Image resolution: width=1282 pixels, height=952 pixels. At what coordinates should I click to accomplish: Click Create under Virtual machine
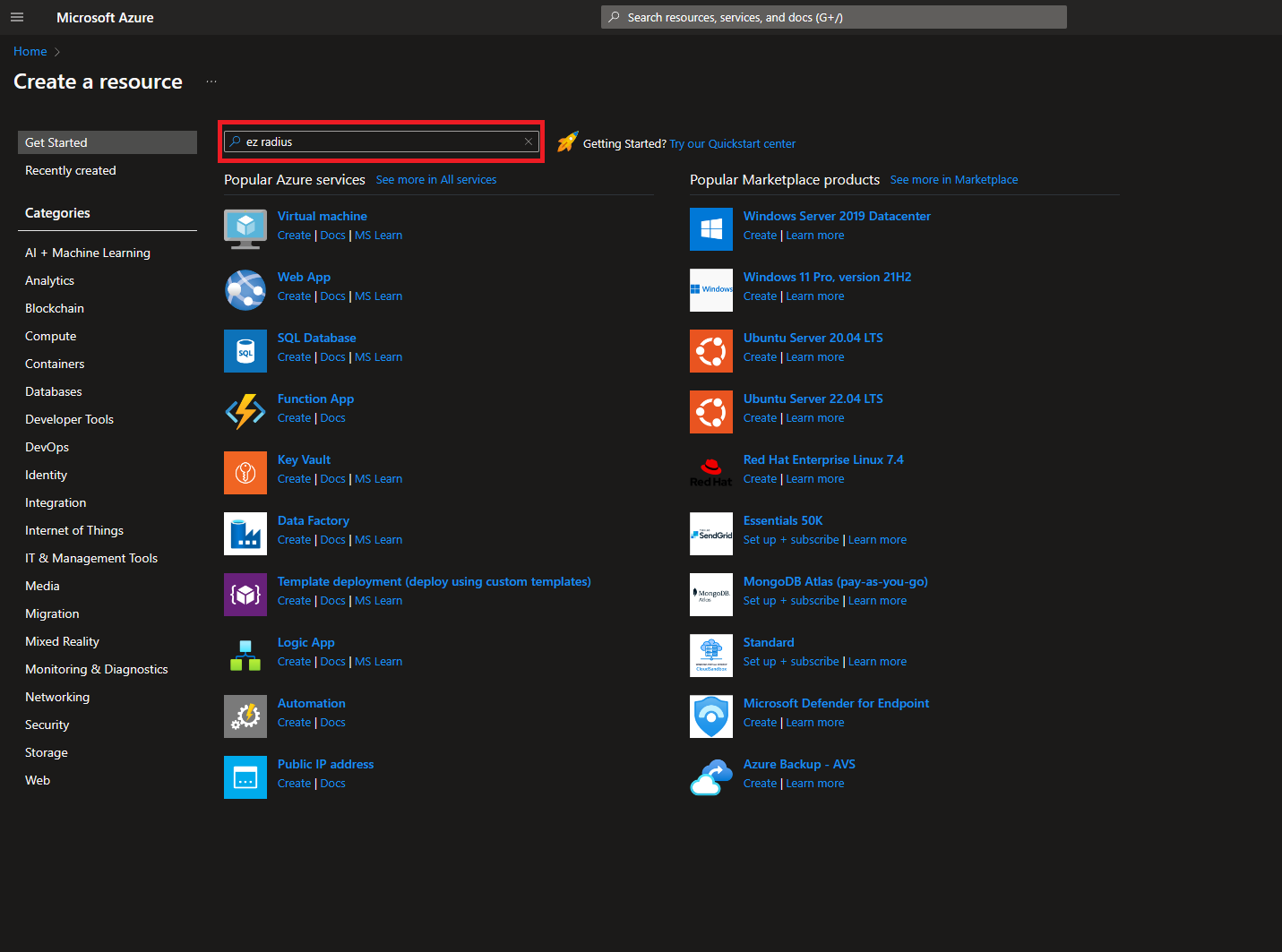[294, 235]
